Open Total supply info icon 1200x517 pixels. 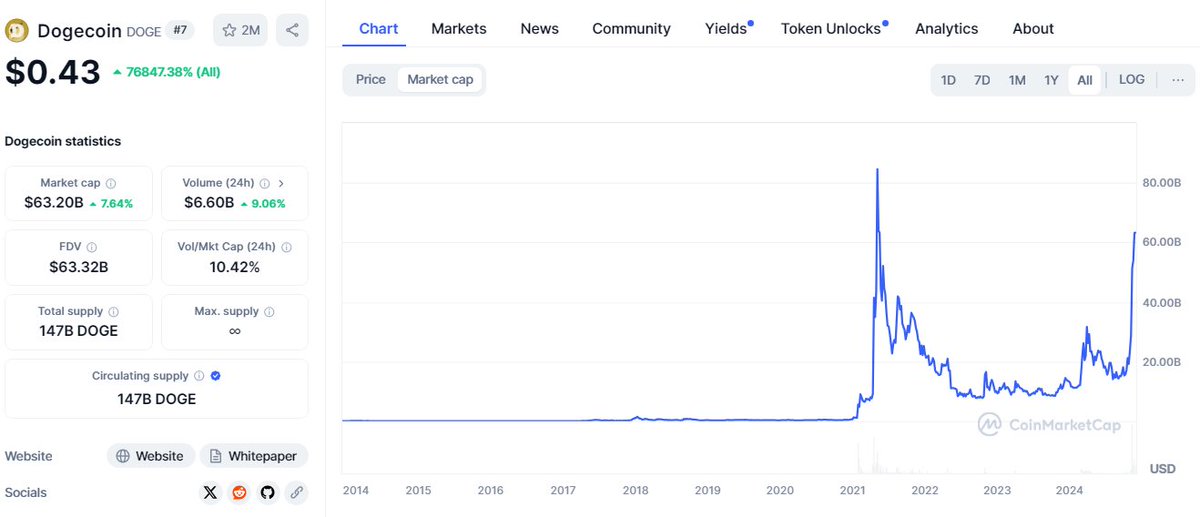[x=113, y=312]
